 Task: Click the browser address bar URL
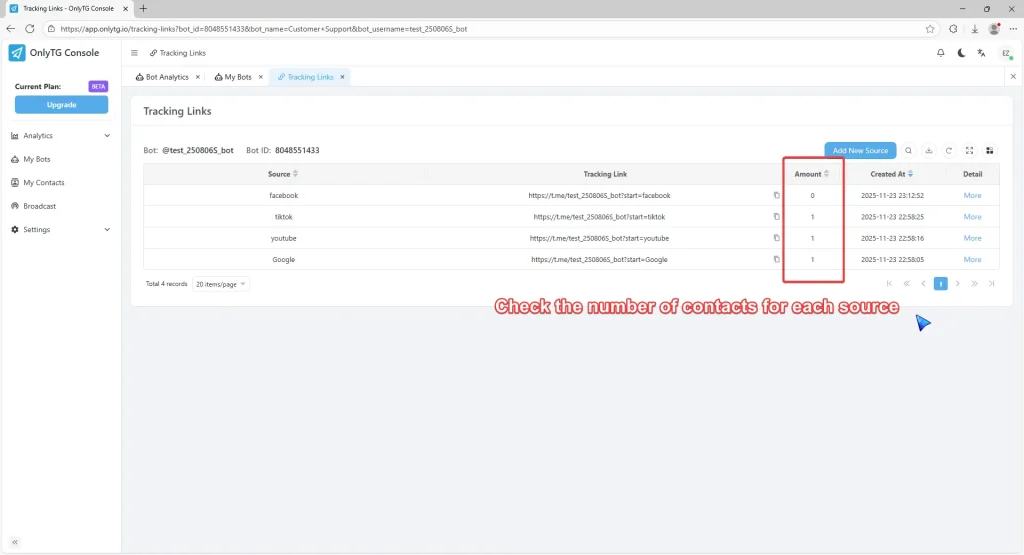click(264, 29)
